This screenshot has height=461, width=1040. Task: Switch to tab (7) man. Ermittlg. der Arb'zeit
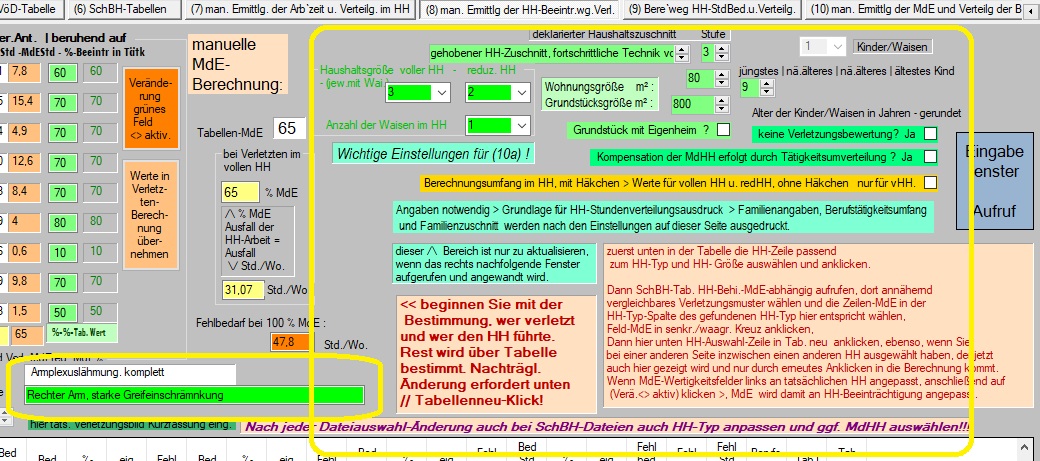300,9
